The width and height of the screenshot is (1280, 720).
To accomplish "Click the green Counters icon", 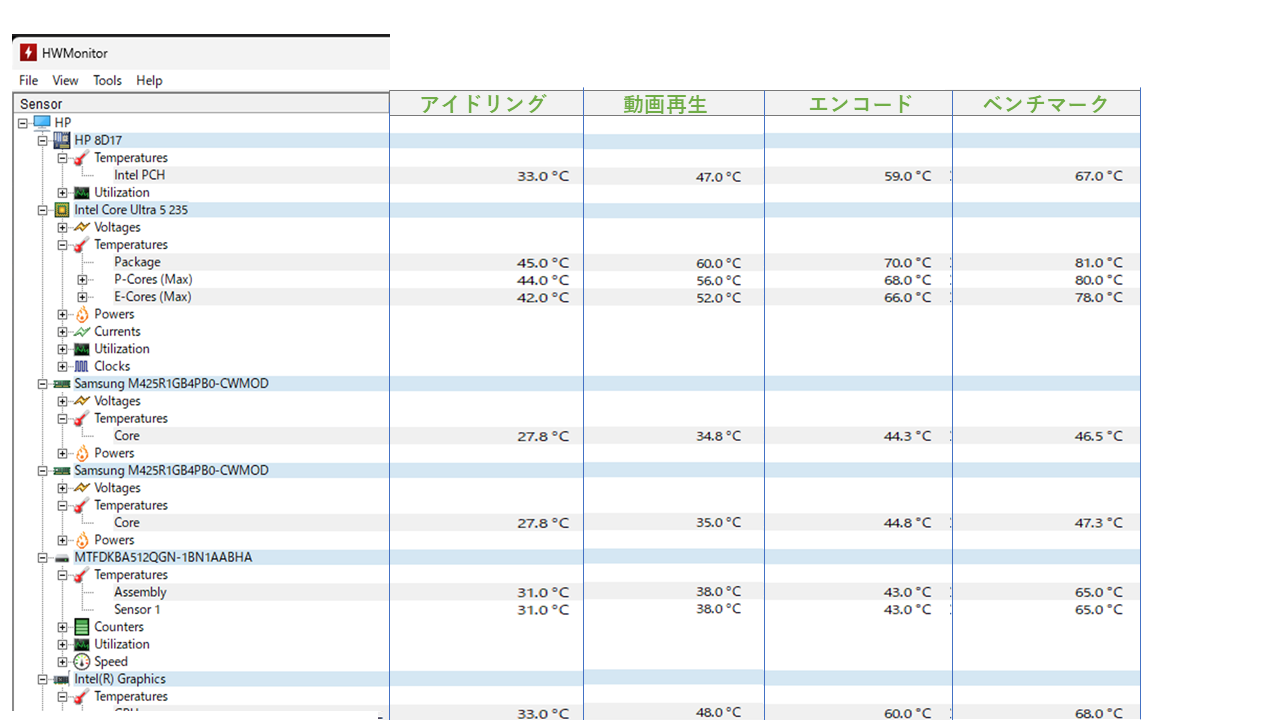I will pyautogui.click(x=82, y=627).
